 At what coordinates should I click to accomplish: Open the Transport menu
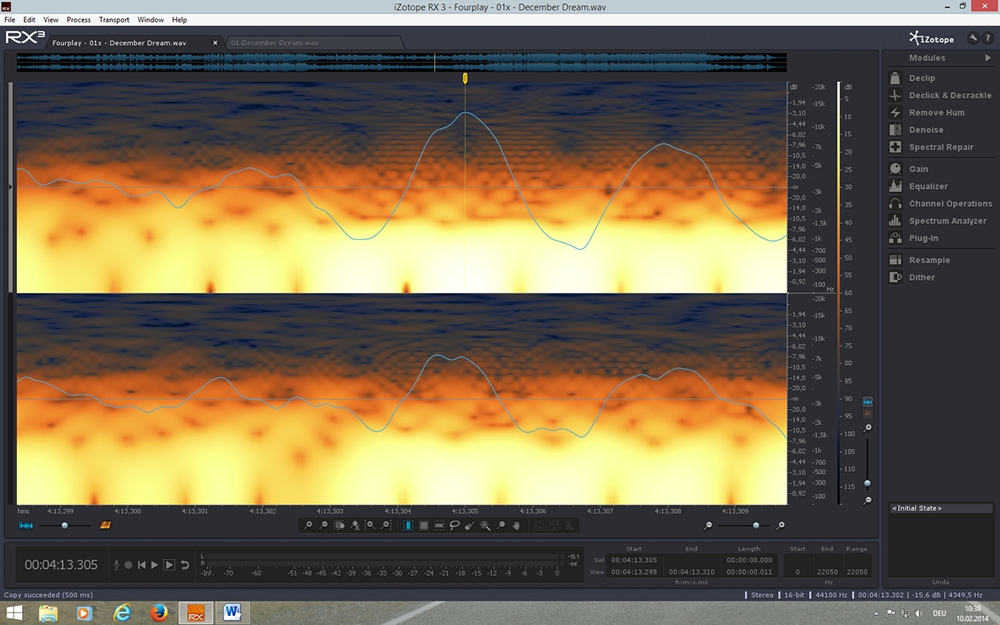[x=114, y=20]
